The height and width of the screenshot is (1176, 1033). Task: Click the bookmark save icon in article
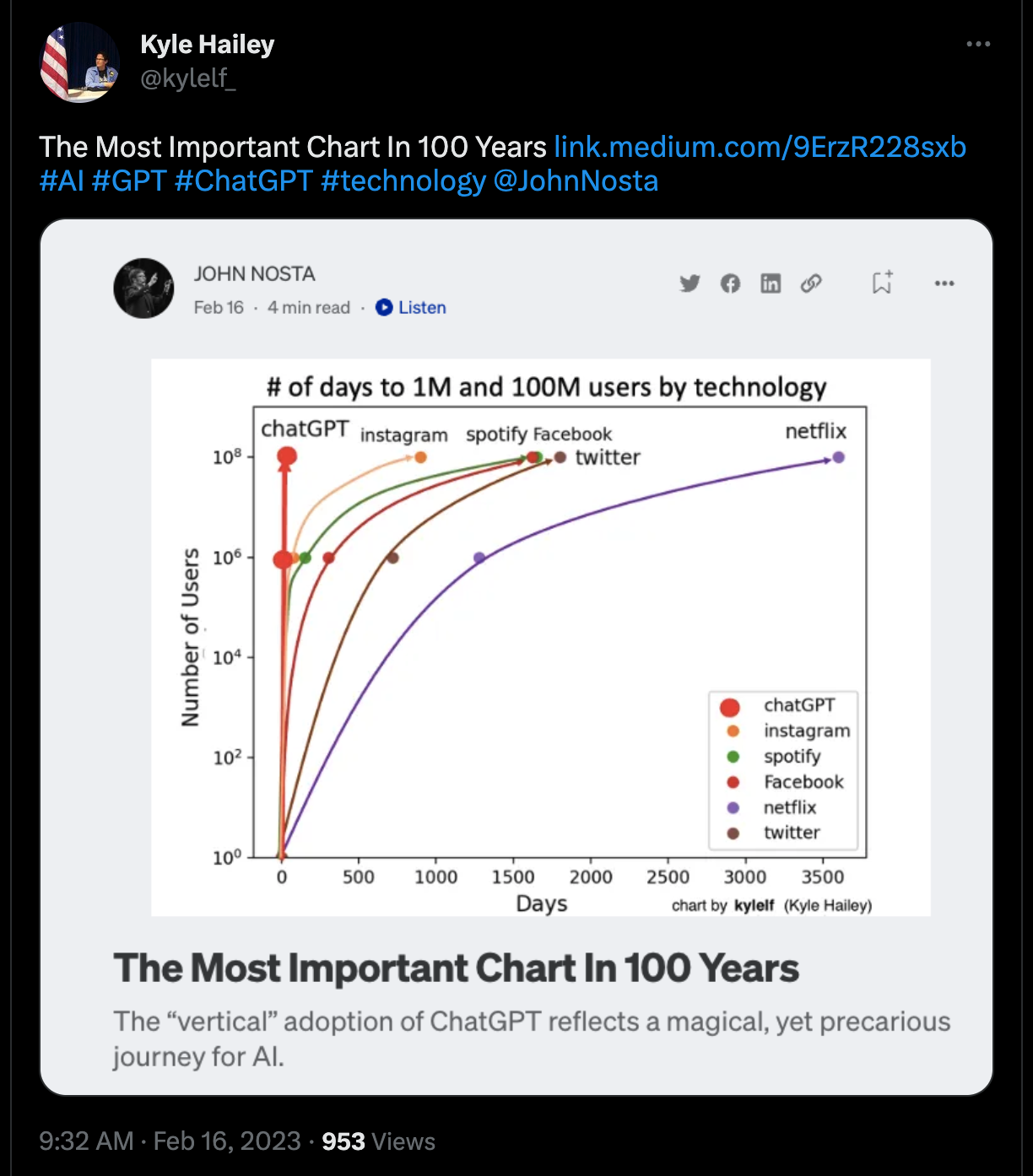point(882,283)
